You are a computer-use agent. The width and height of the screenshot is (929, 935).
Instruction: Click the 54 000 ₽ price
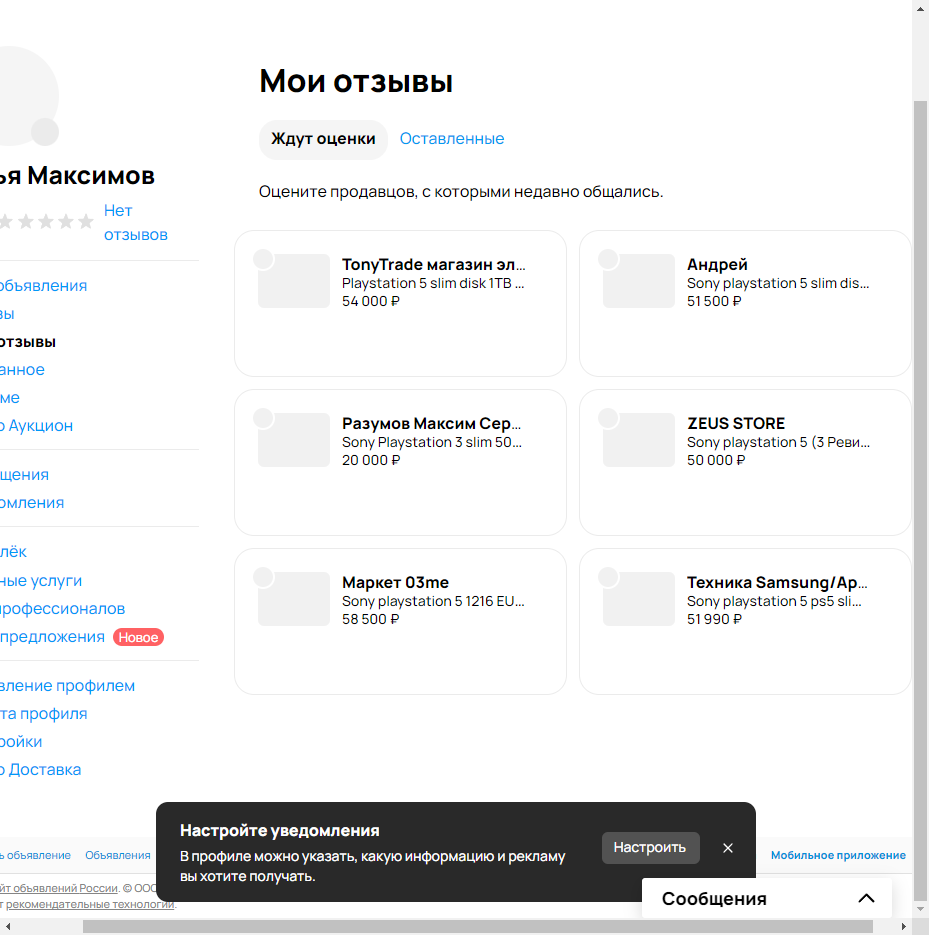[370, 301]
